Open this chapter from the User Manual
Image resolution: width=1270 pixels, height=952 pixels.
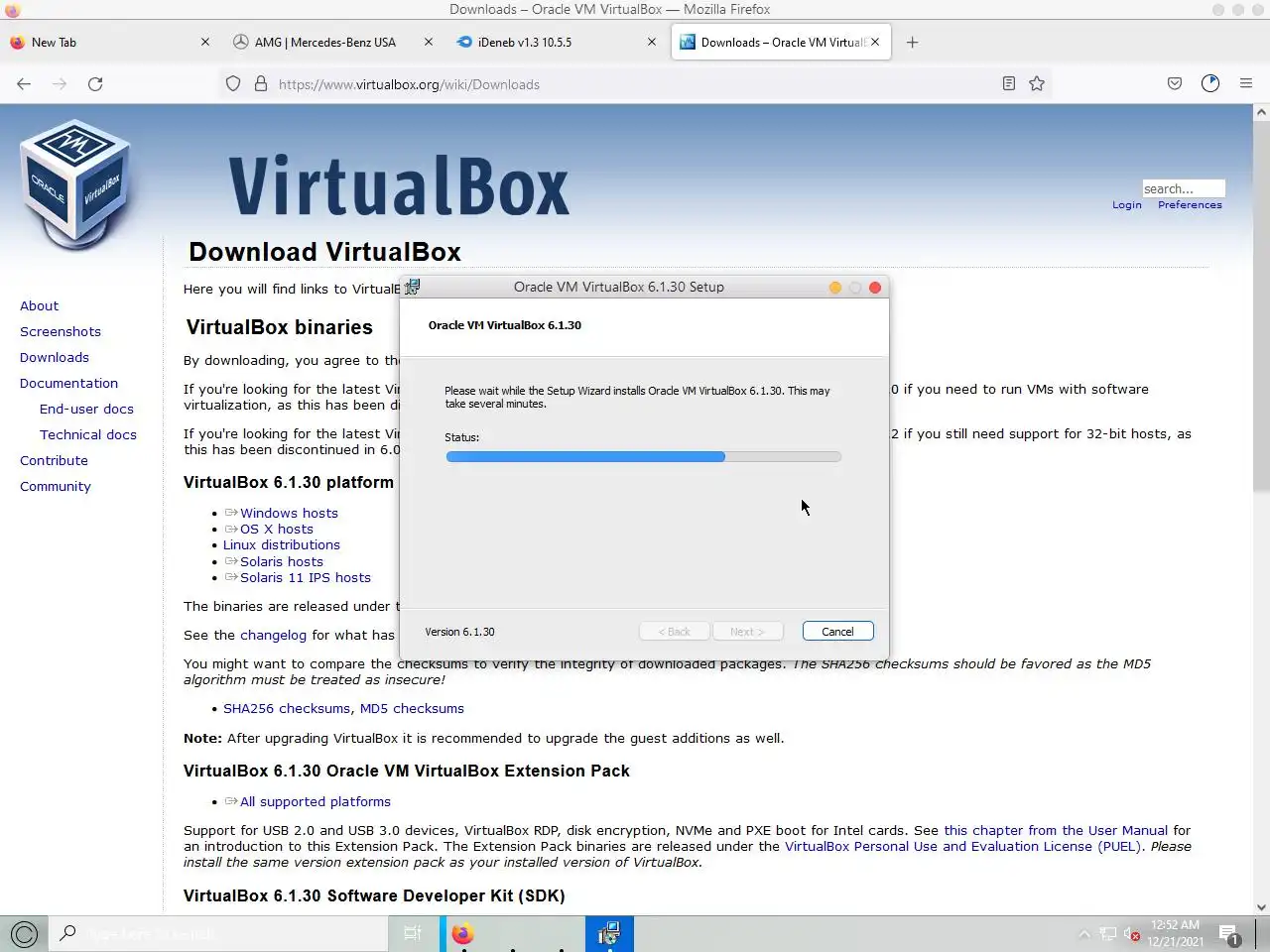pos(1056,831)
